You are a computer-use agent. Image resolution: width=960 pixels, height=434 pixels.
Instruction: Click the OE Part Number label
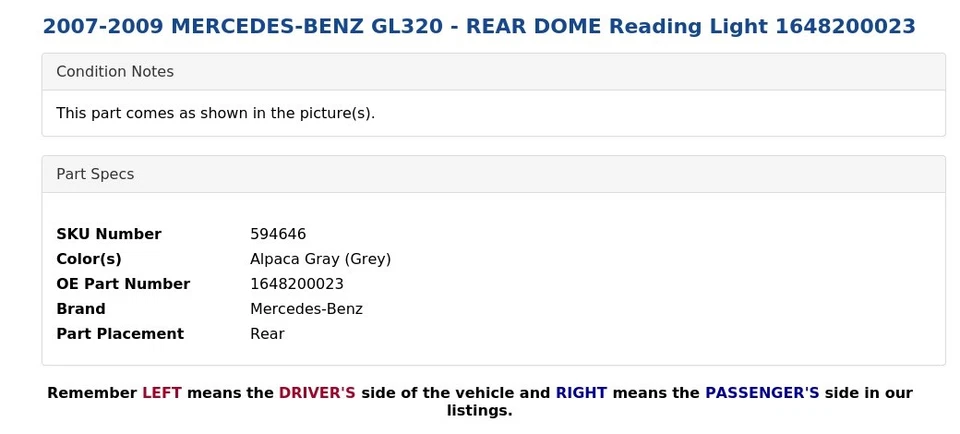pos(123,284)
